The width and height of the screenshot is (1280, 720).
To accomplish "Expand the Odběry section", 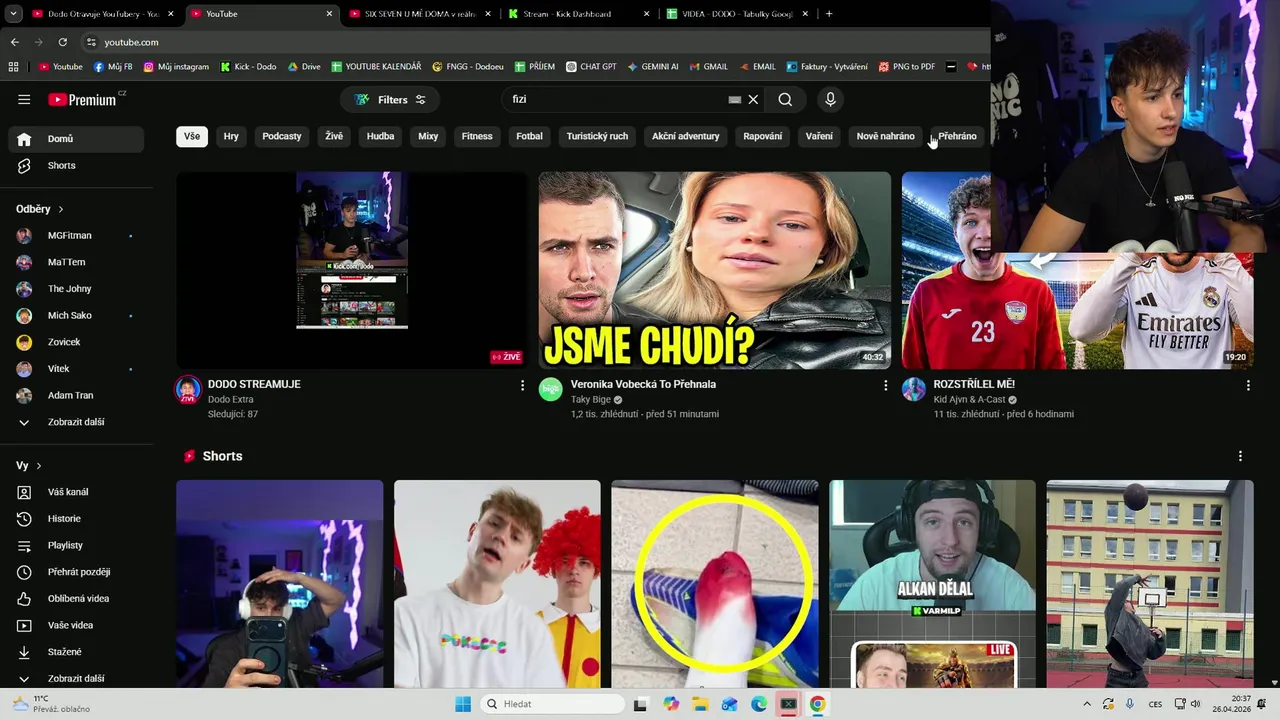I will click(x=40, y=209).
